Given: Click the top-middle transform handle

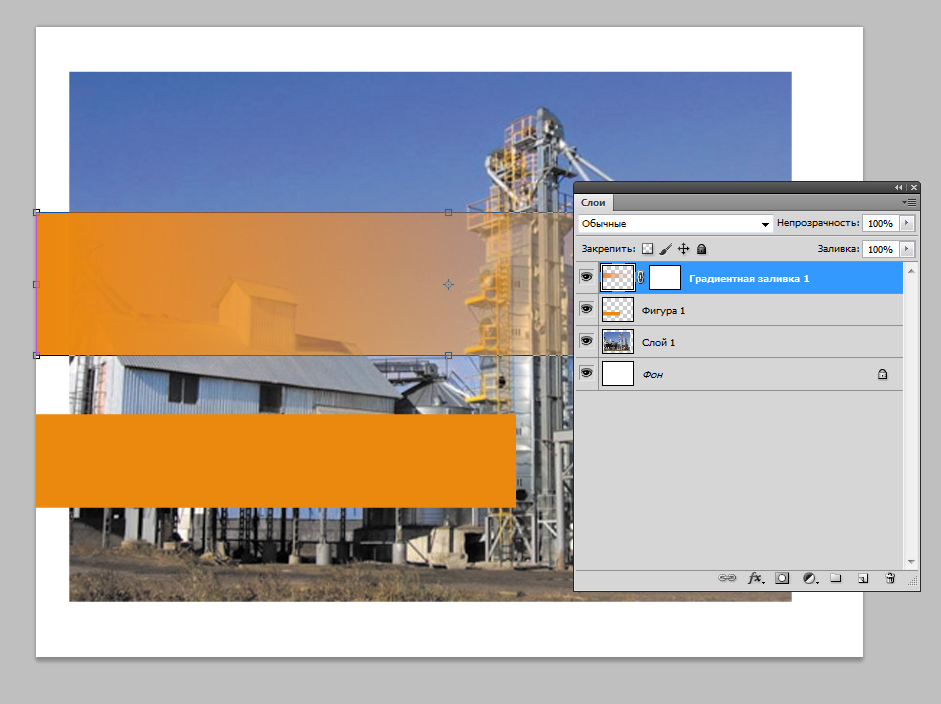Looking at the screenshot, I should [x=448, y=212].
